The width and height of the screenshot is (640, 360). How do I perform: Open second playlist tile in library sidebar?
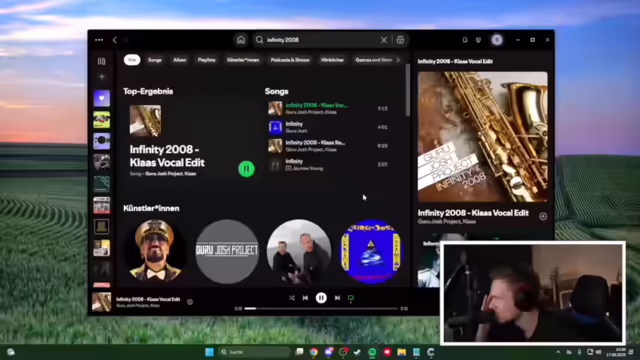pos(102,120)
